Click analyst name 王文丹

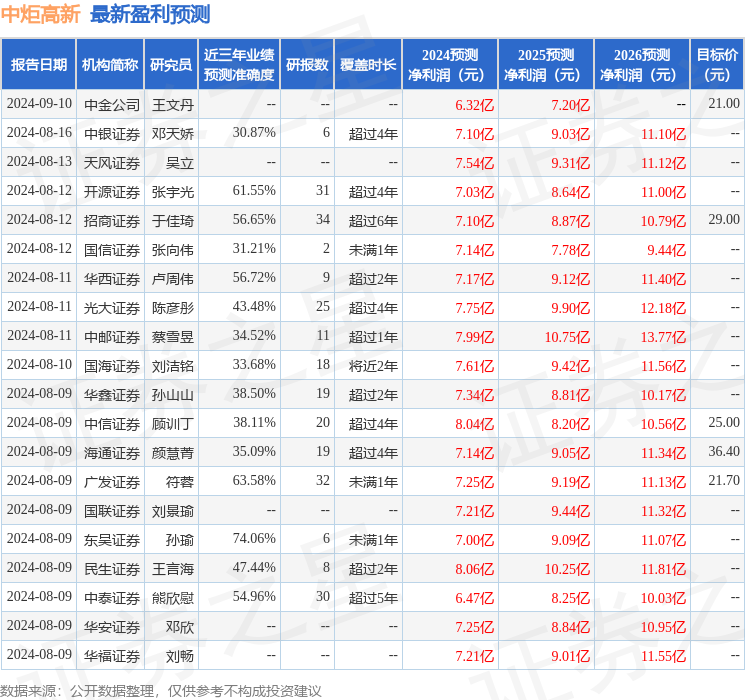click(173, 105)
